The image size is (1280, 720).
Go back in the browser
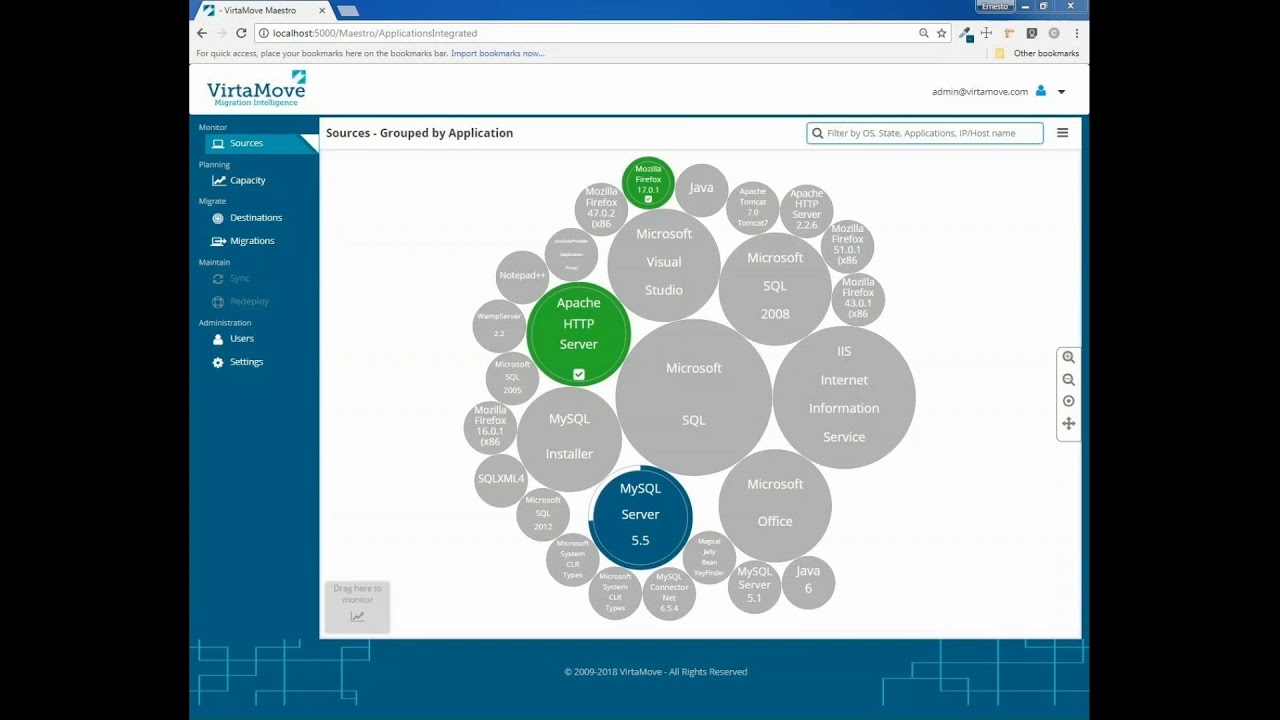(x=202, y=33)
